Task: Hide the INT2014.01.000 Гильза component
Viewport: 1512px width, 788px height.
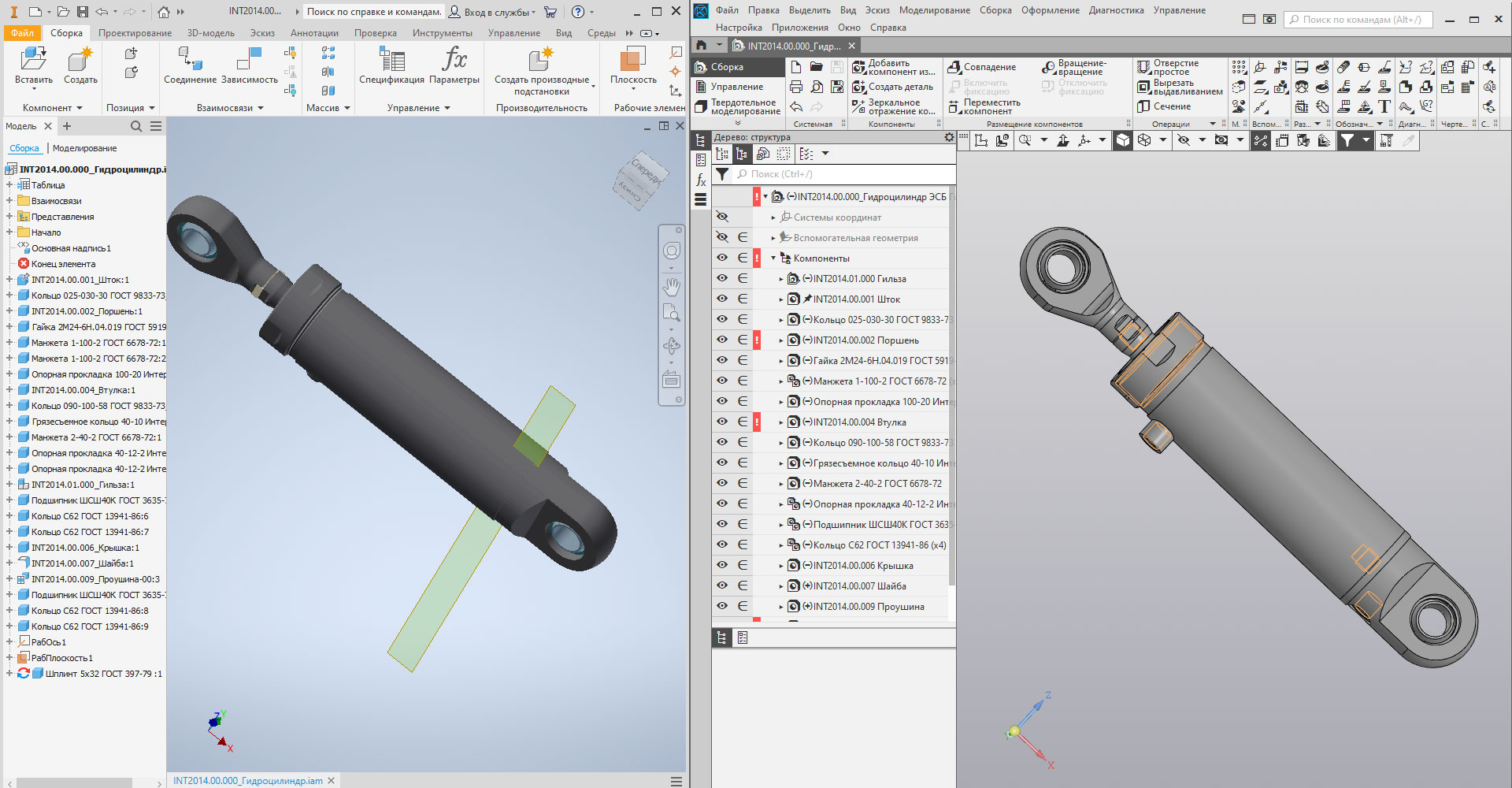Action: point(721,279)
